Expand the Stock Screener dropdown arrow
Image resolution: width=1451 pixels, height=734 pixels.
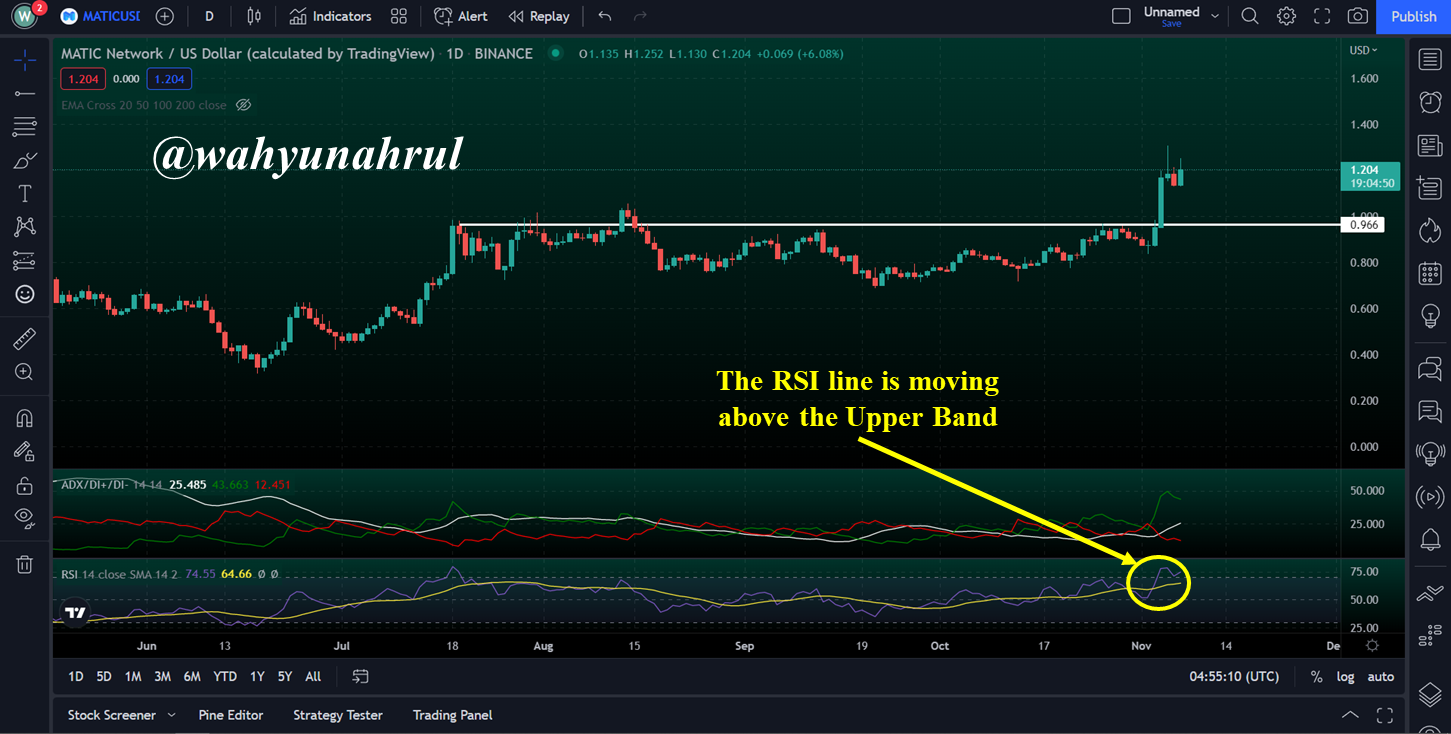(171, 715)
